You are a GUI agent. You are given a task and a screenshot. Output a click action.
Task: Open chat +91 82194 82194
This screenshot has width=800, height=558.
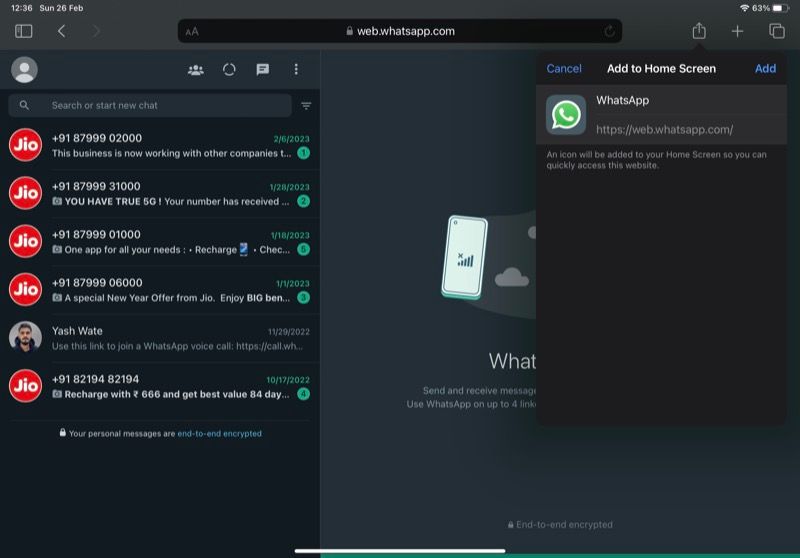(x=160, y=386)
